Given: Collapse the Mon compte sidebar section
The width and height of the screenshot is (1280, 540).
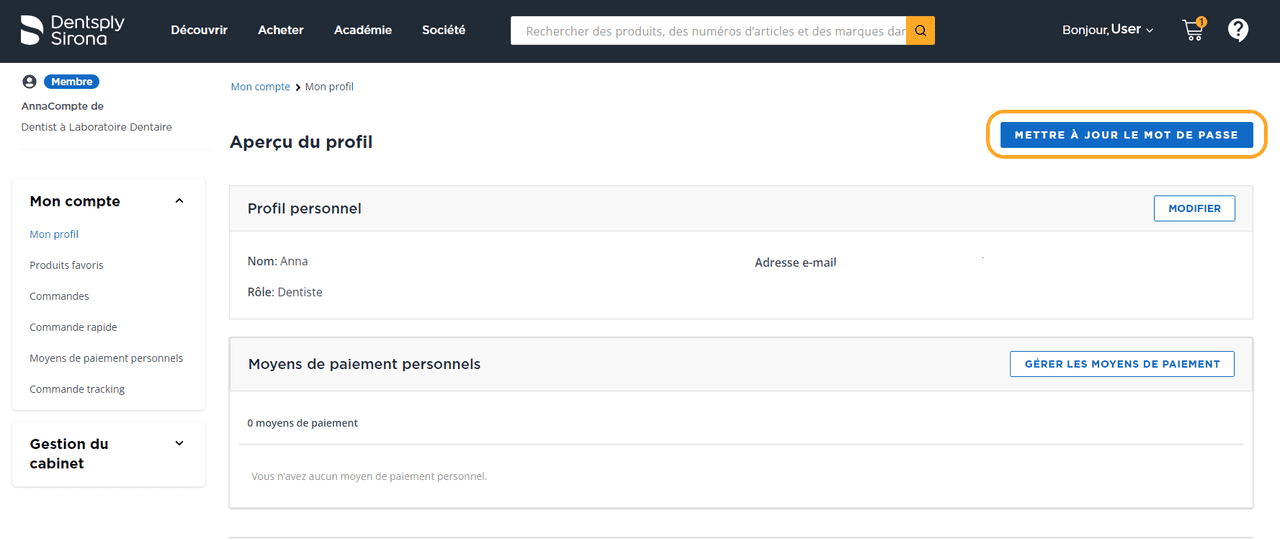Looking at the screenshot, I should (x=179, y=201).
